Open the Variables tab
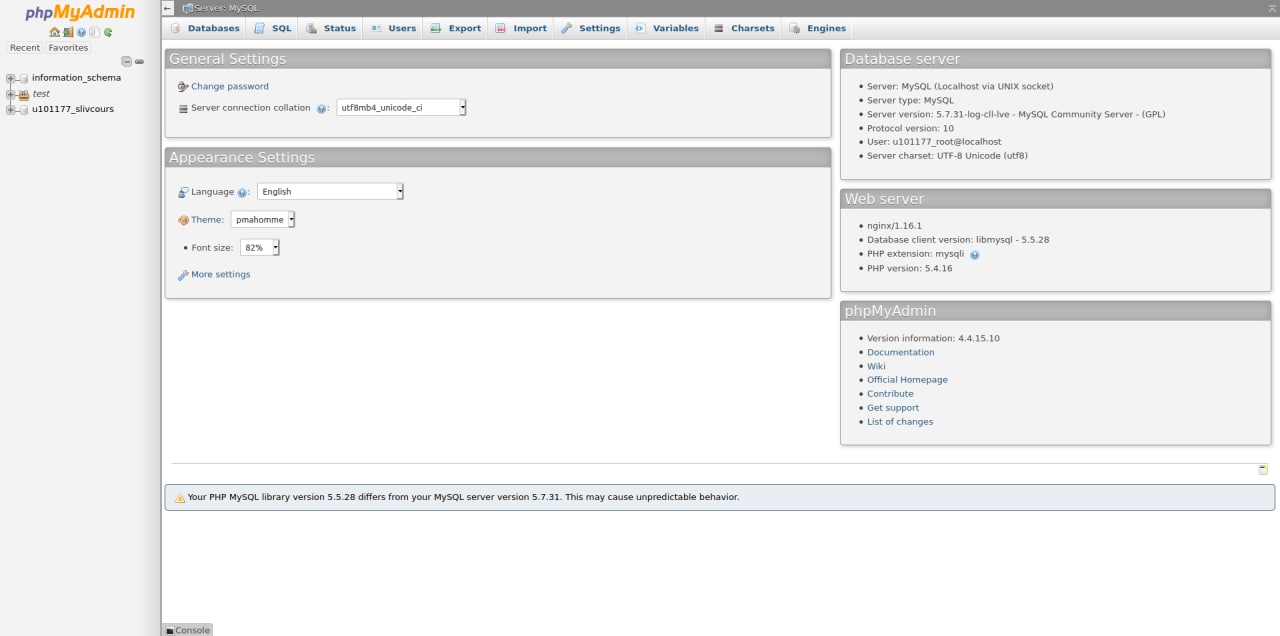This screenshot has width=1280, height=636. point(666,28)
